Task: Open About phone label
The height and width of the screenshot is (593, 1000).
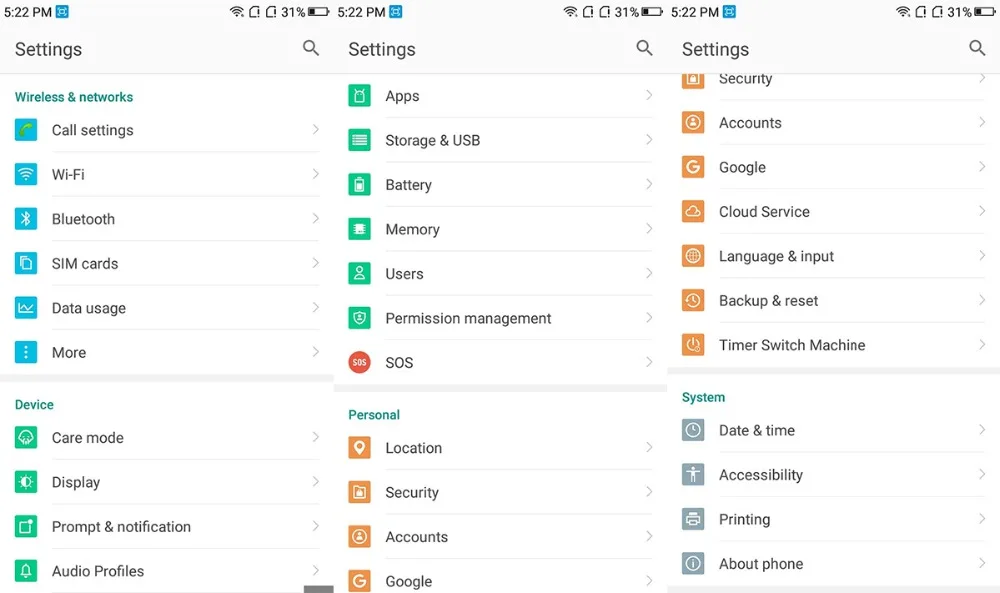Action: point(761,564)
